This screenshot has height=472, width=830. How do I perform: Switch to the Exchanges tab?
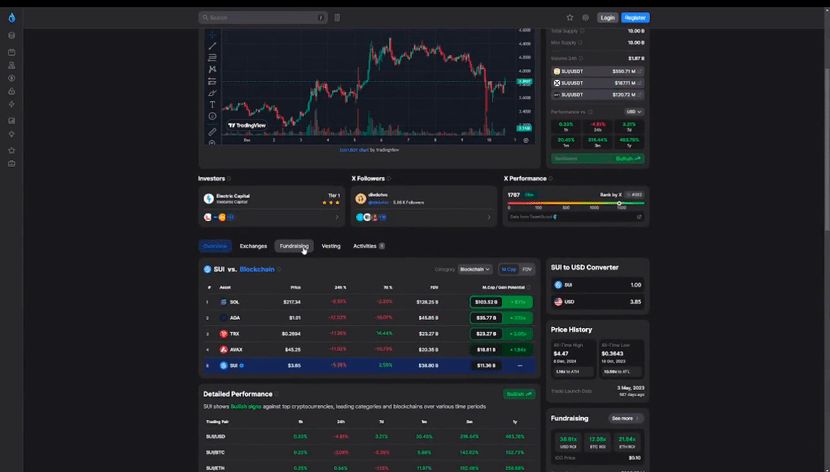click(253, 246)
